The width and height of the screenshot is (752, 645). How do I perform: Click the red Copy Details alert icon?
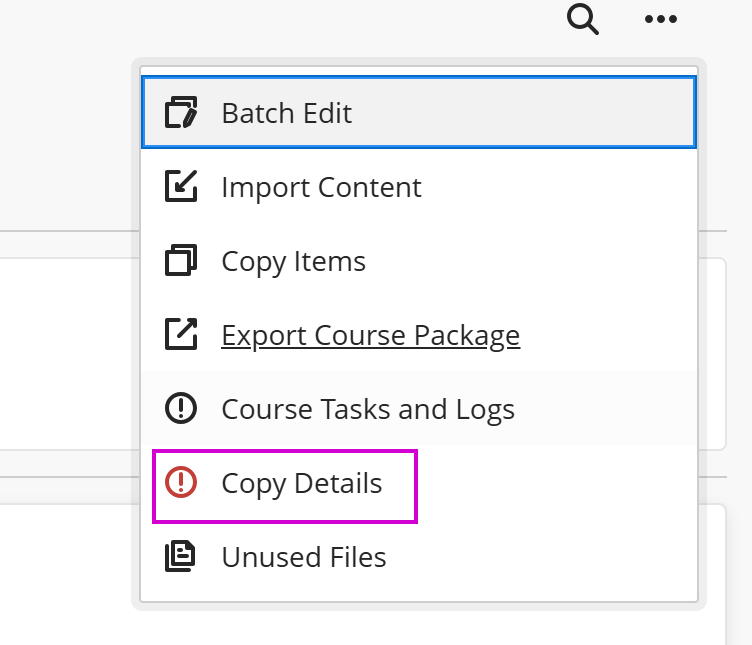click(181, 482)
